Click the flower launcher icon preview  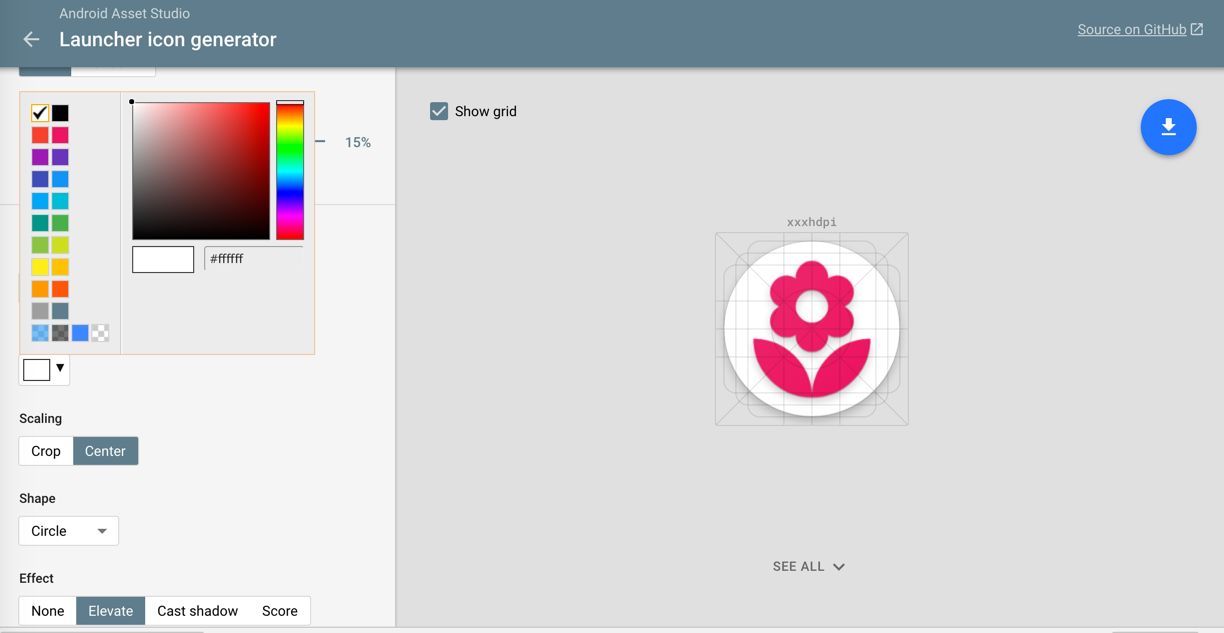(x=811, y=329)
